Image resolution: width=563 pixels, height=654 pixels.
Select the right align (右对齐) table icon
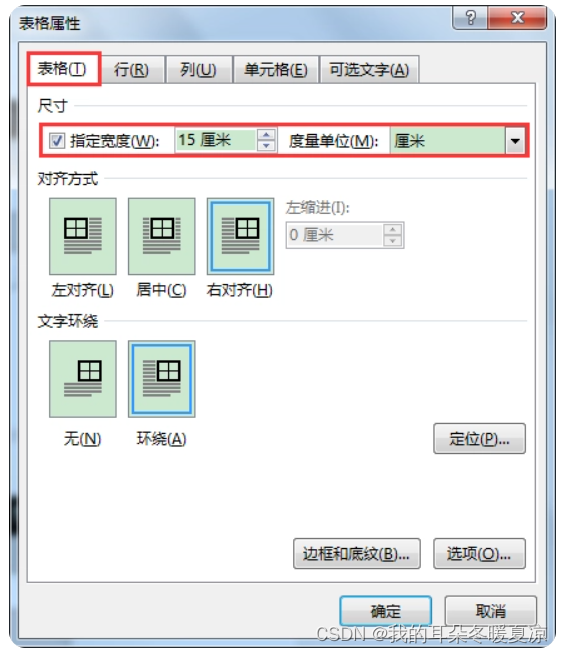pyautogui.click(x=241, y=236)
